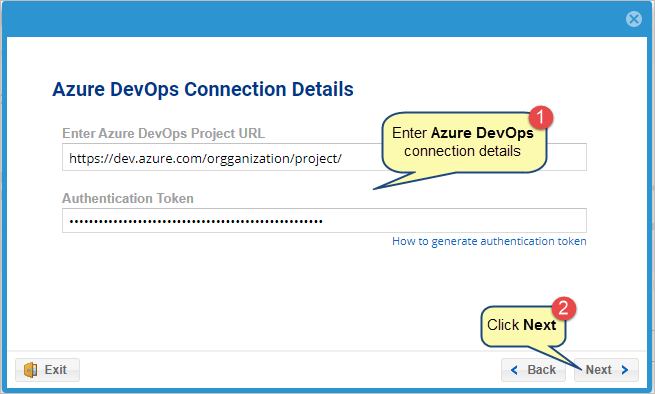This screenshot has width=655, height=394.
Task: Click the red number 2 badge
Action: [x=564, y=308]
